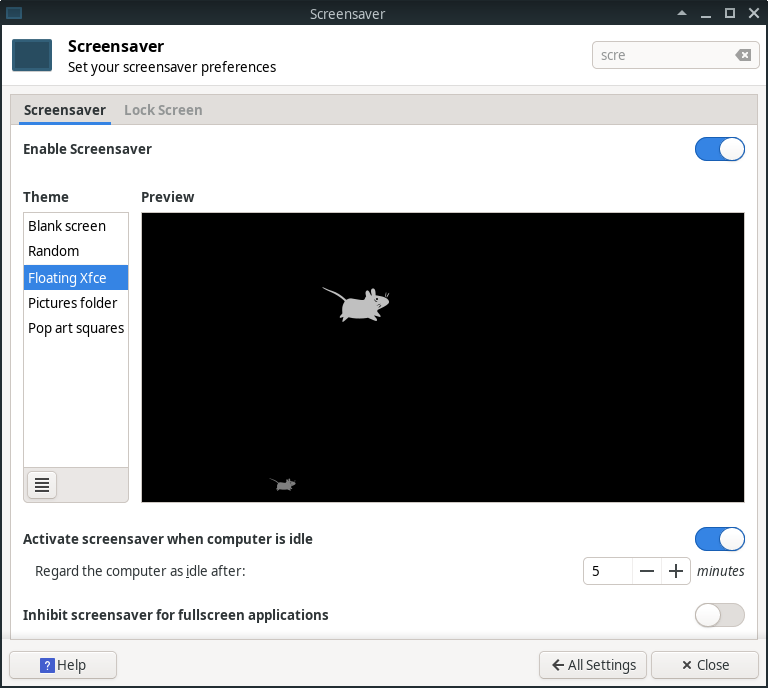The image size is (768, 688).
Task: Click the Floating Xfce preview area
Action: tap(443, 357)
